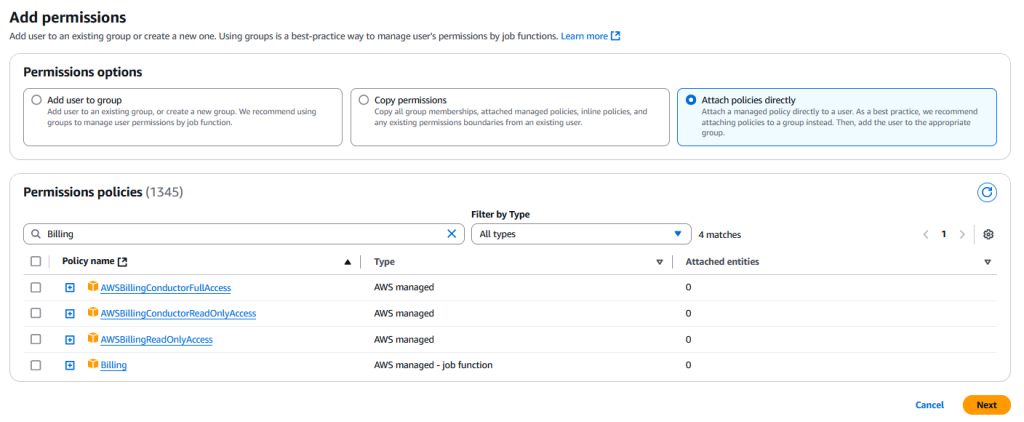This screenshot has width=1024, height=422.
Task: Click the policy cube icon for AWSBillingConductorReadOnlyAccess
Action: (x=93, y=313)
